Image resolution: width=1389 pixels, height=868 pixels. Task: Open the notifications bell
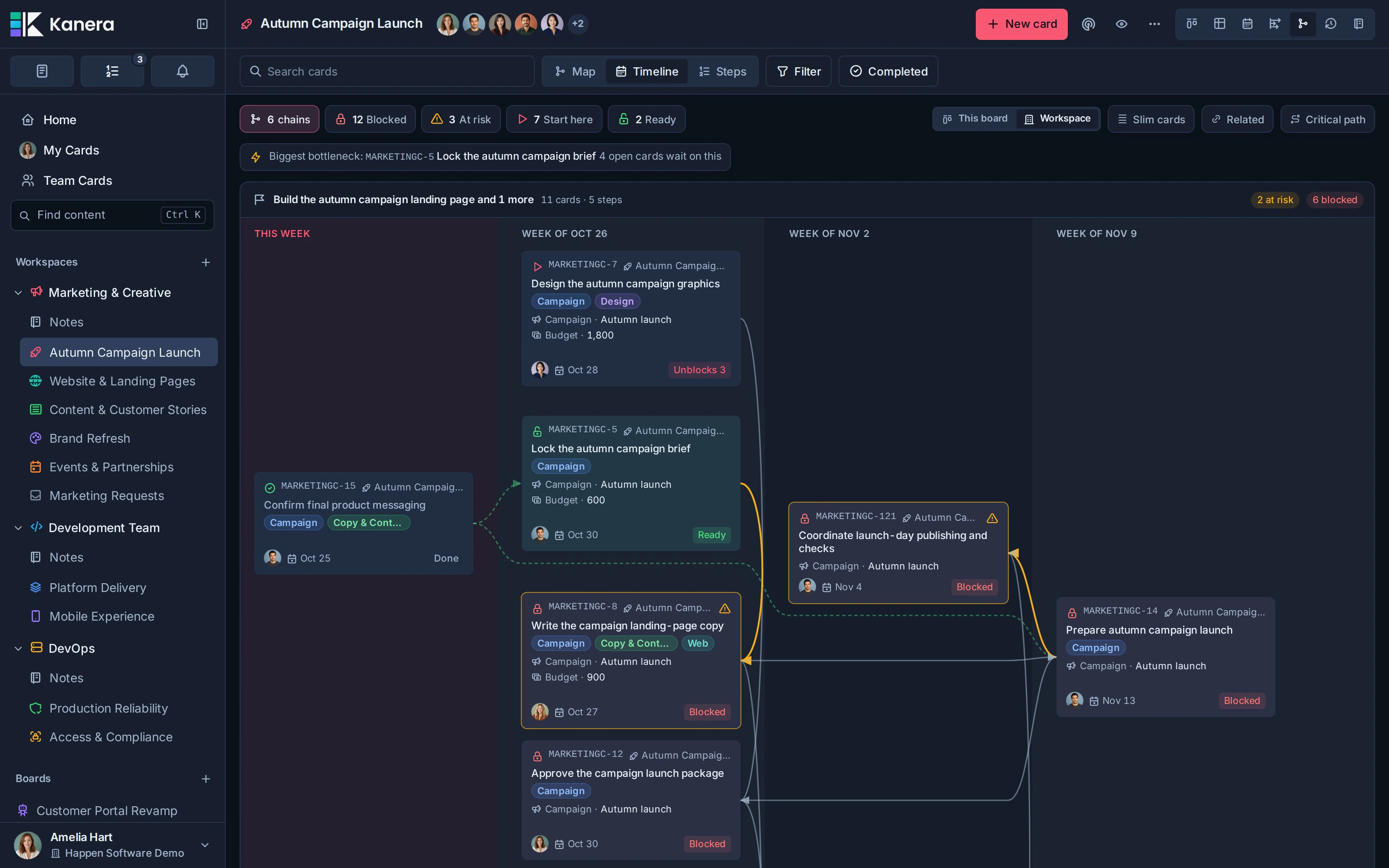182,71
